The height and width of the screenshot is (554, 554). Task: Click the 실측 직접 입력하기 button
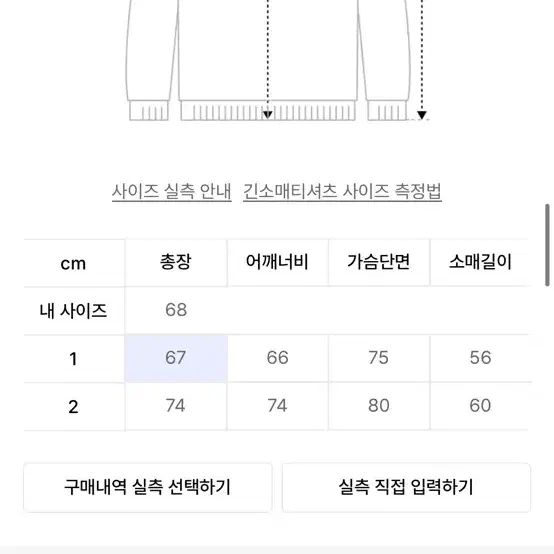pyautogui.click(x=406, y=487)
